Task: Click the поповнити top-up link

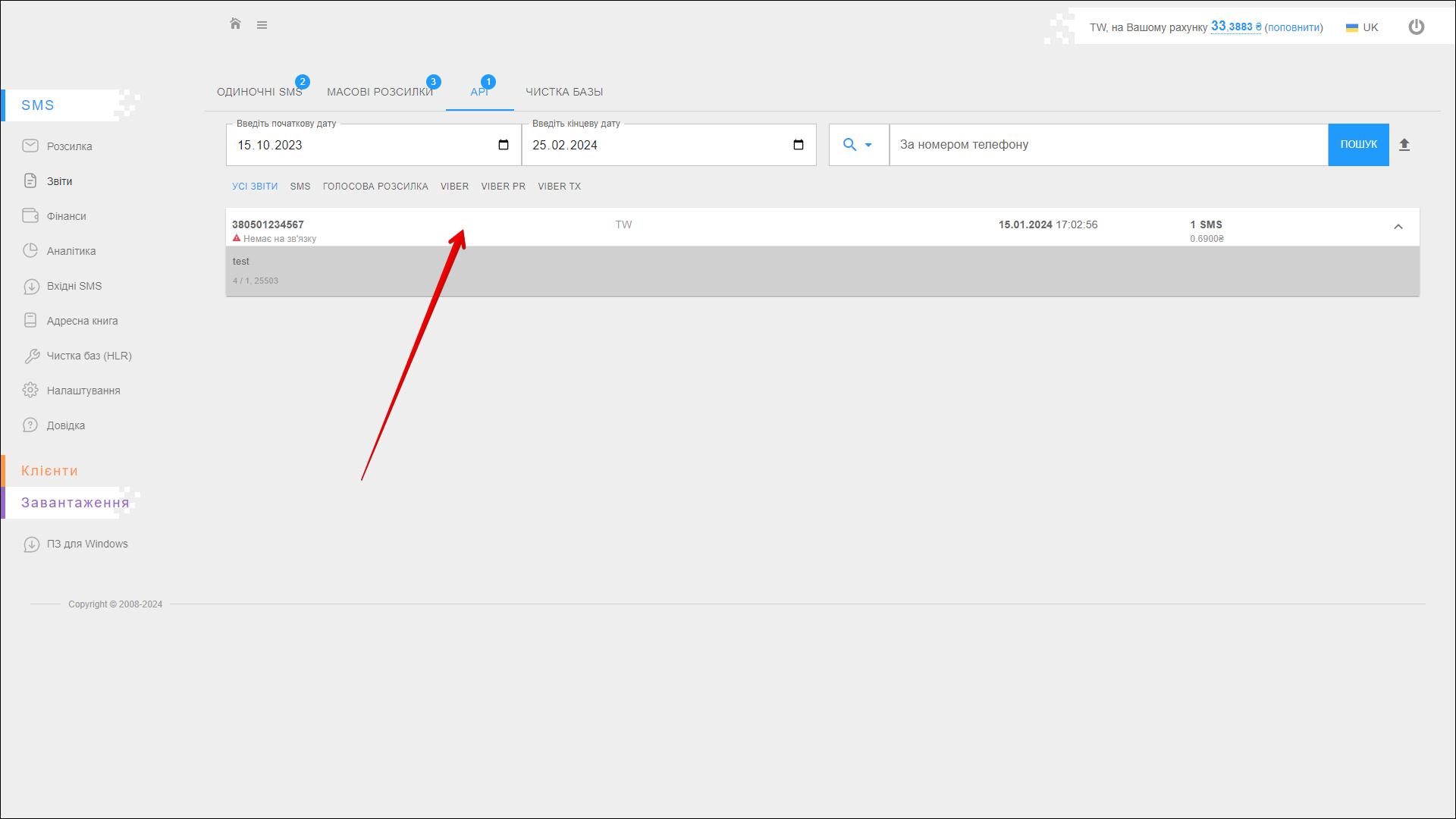Action: click(1293, 27)
